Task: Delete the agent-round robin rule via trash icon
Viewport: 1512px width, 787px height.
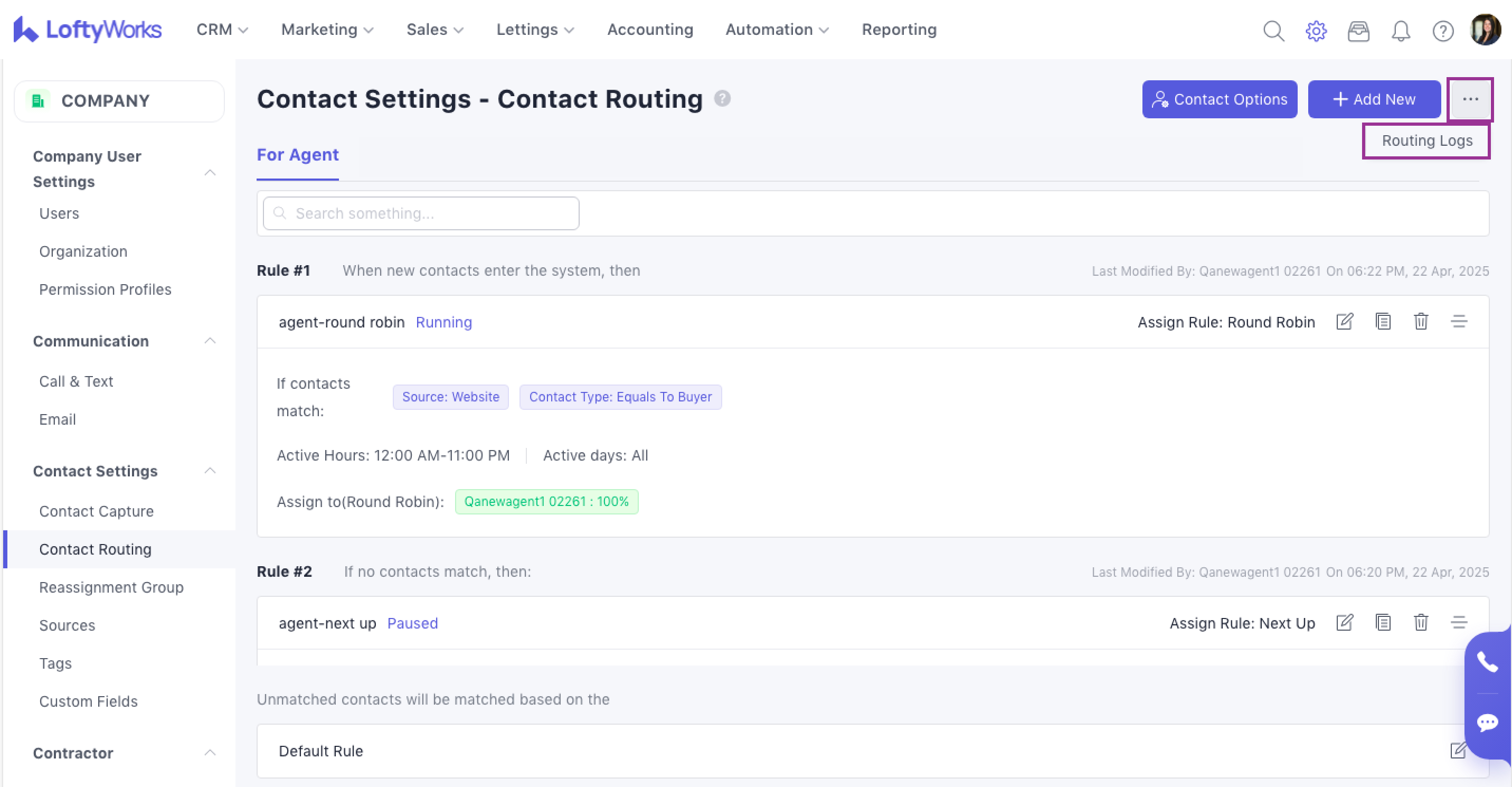Action: click(x=1421, y=322)
